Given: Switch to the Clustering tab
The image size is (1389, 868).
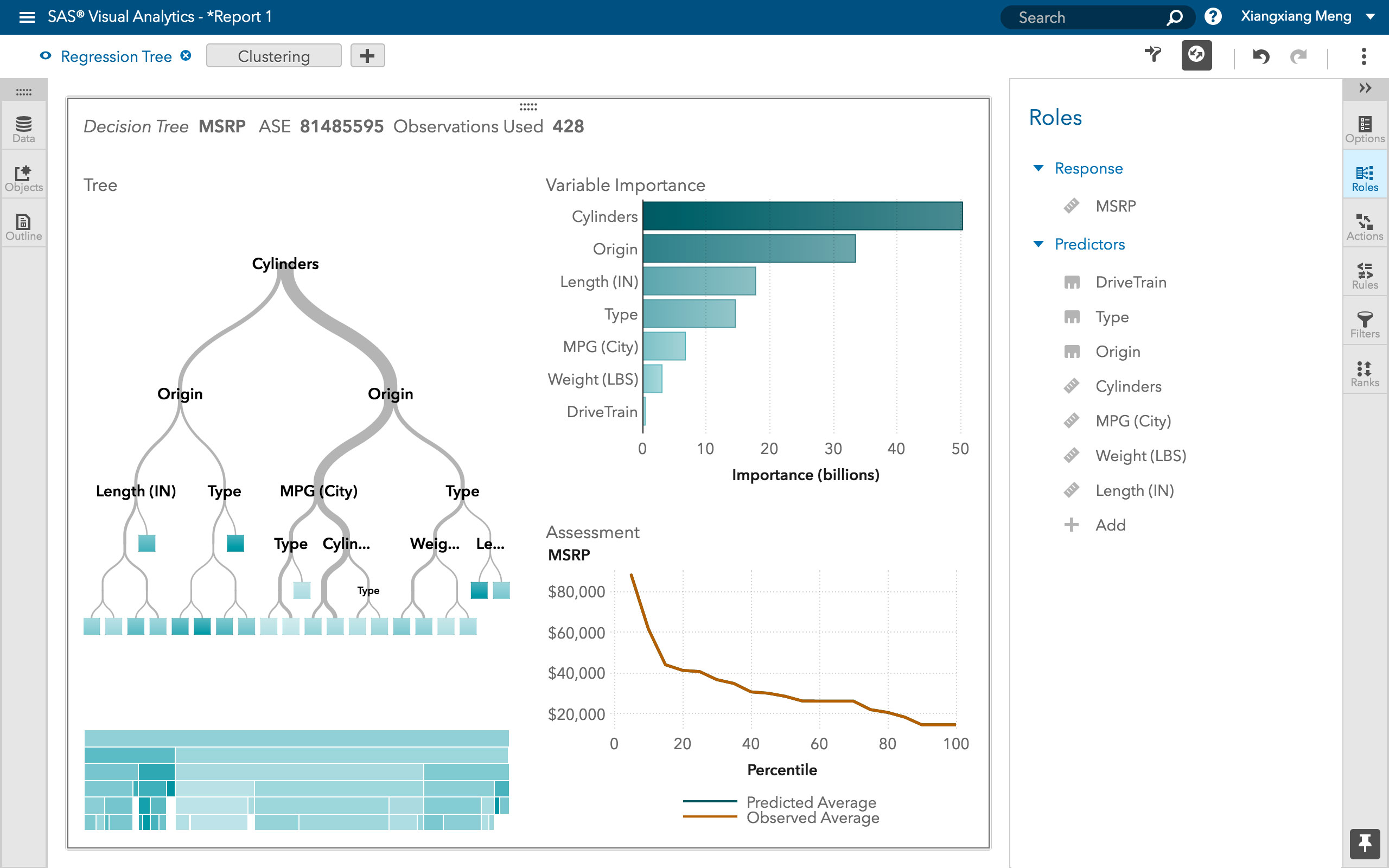Looking at the screenshot, I should coord(274,55).
